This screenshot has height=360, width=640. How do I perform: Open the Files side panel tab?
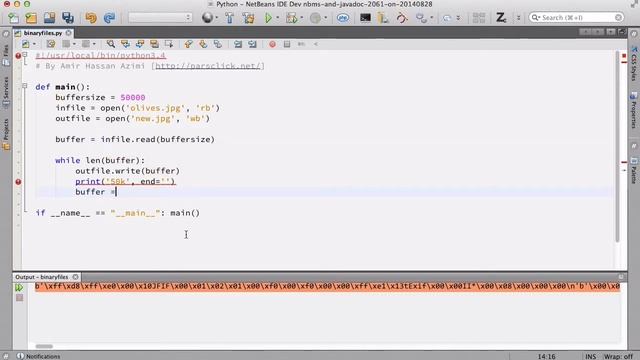pos(6,54)
